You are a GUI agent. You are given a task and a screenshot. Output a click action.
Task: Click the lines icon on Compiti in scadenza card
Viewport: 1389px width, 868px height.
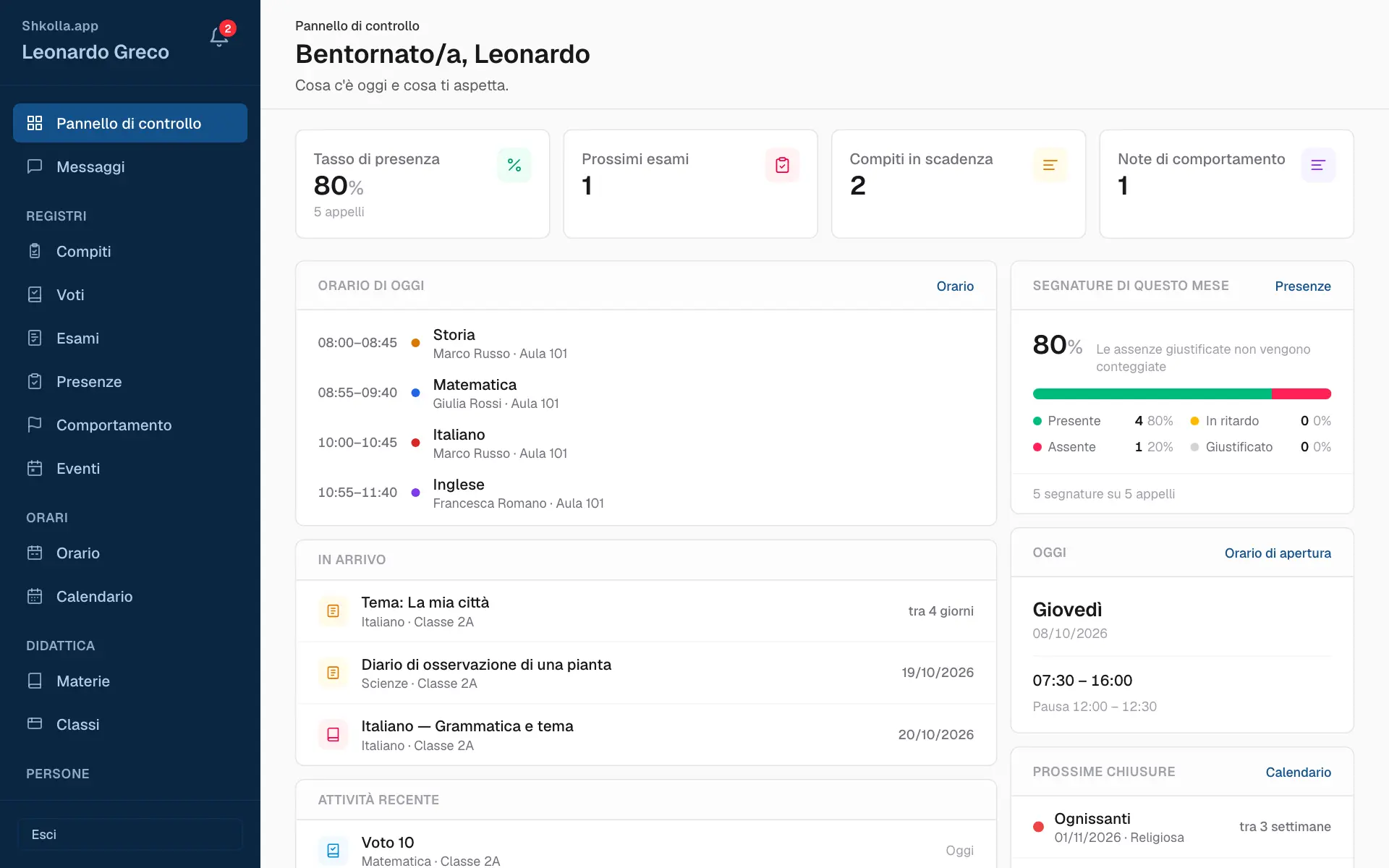pos(1050,165)
